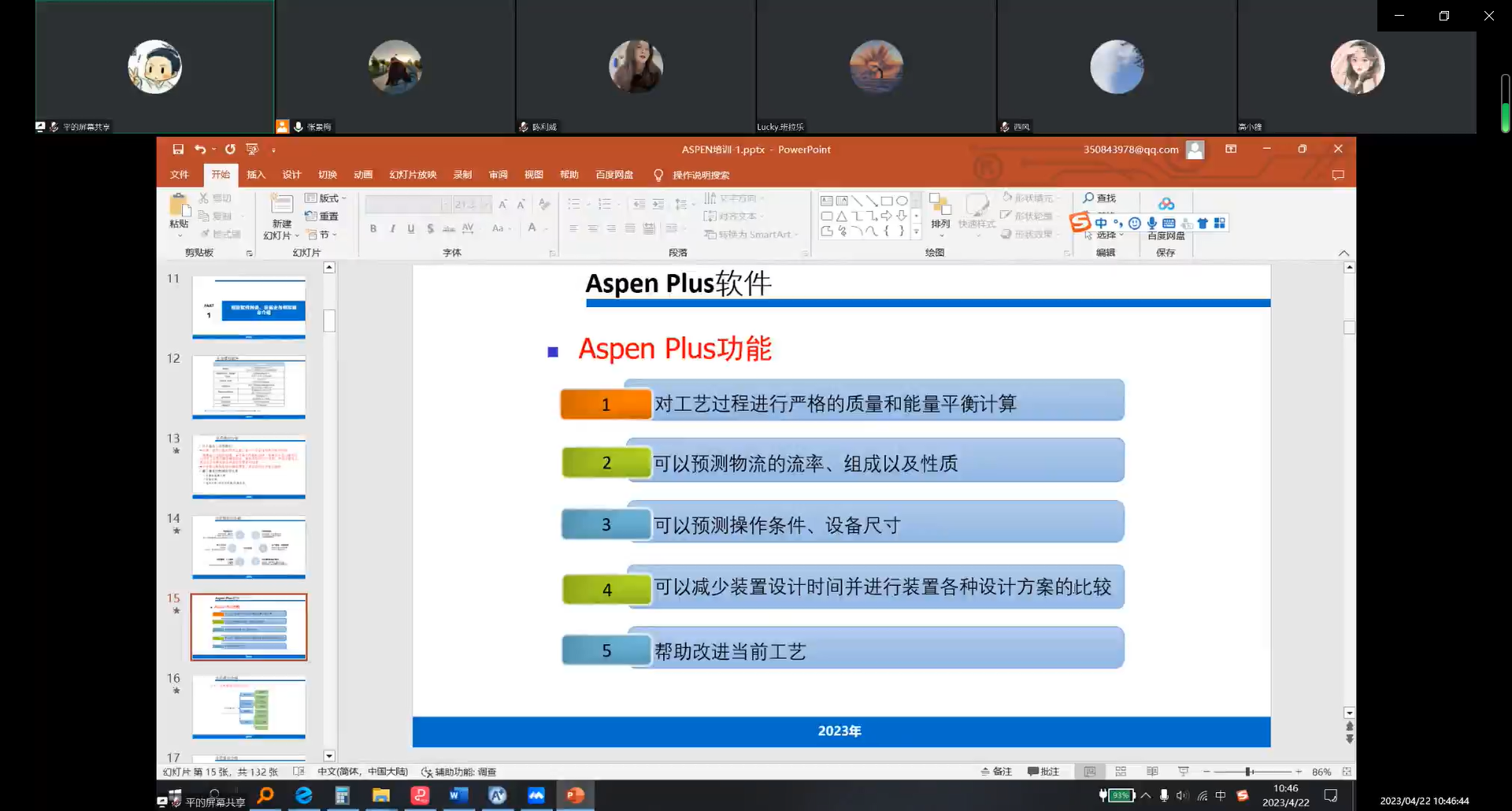This screenshot has width=1512, height=811.
Task: Collapse the ribbon with the chevron arrow
Action: [x=1343, y=253]
